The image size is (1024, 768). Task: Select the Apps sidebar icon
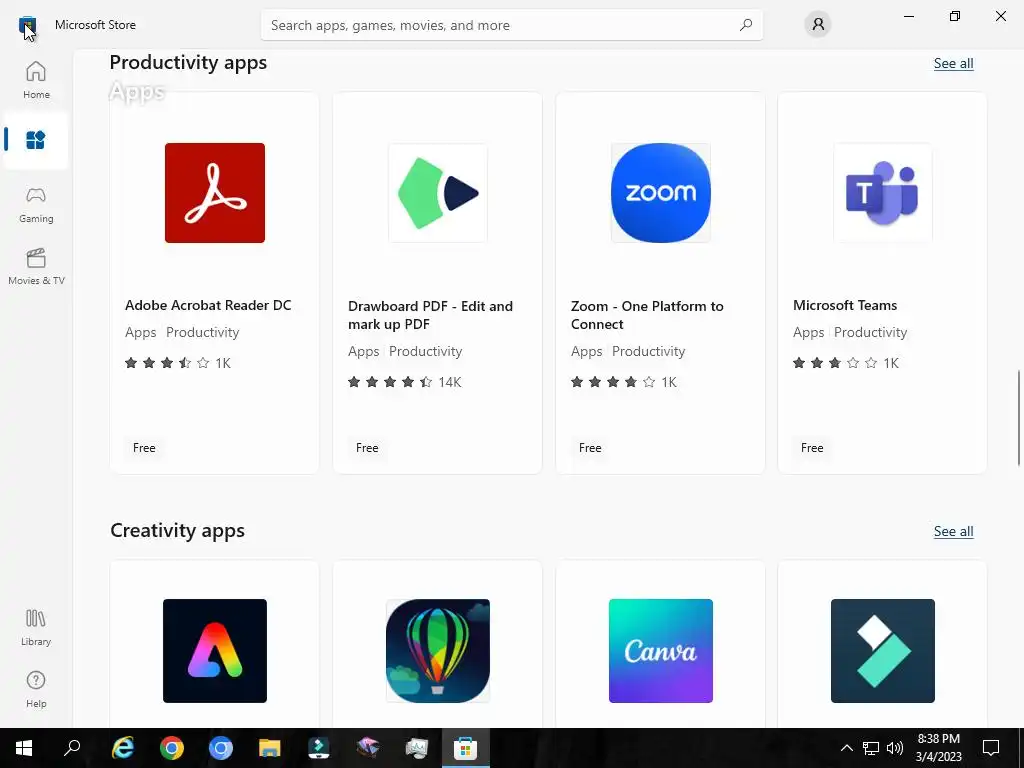point(36,140)
